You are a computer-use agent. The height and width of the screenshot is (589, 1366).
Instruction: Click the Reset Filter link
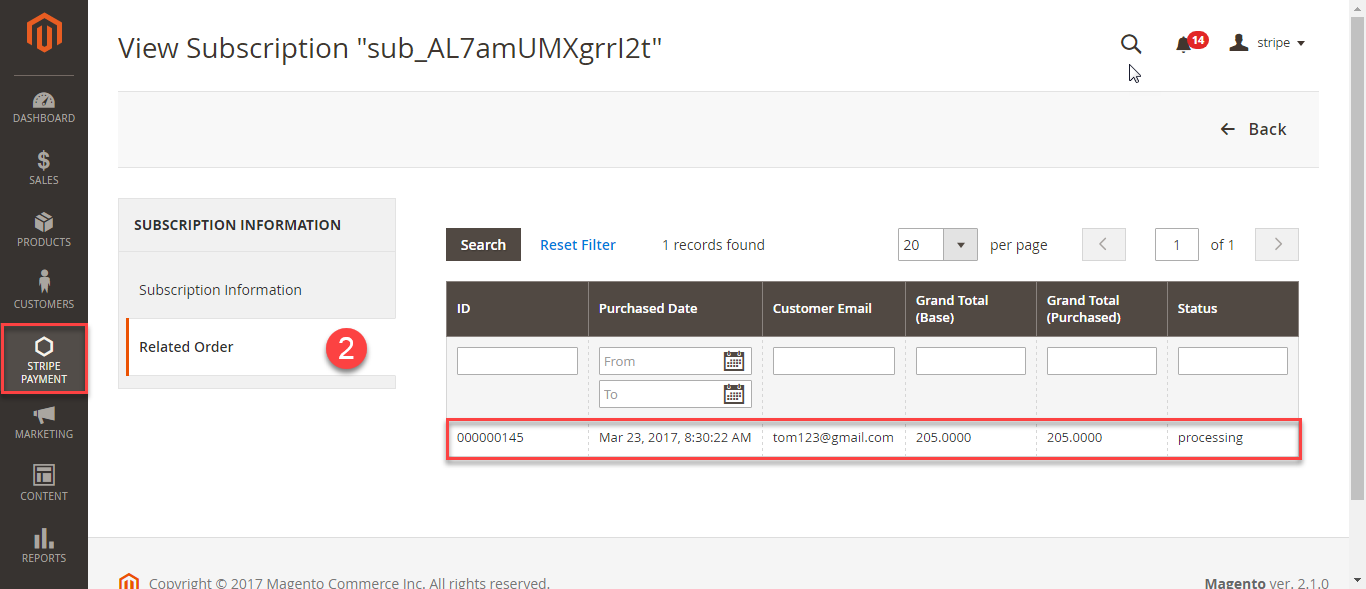click(x=578, y=245)
